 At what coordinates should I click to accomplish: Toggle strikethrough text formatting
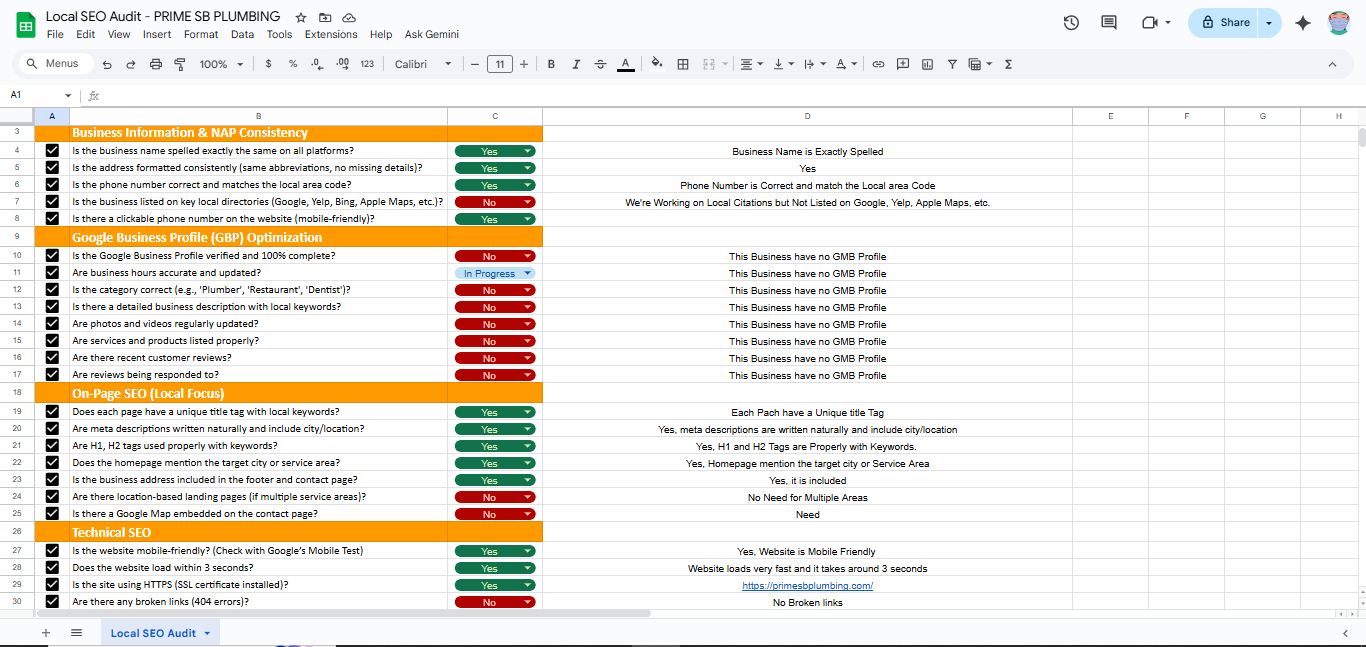(x=600, y=64)
